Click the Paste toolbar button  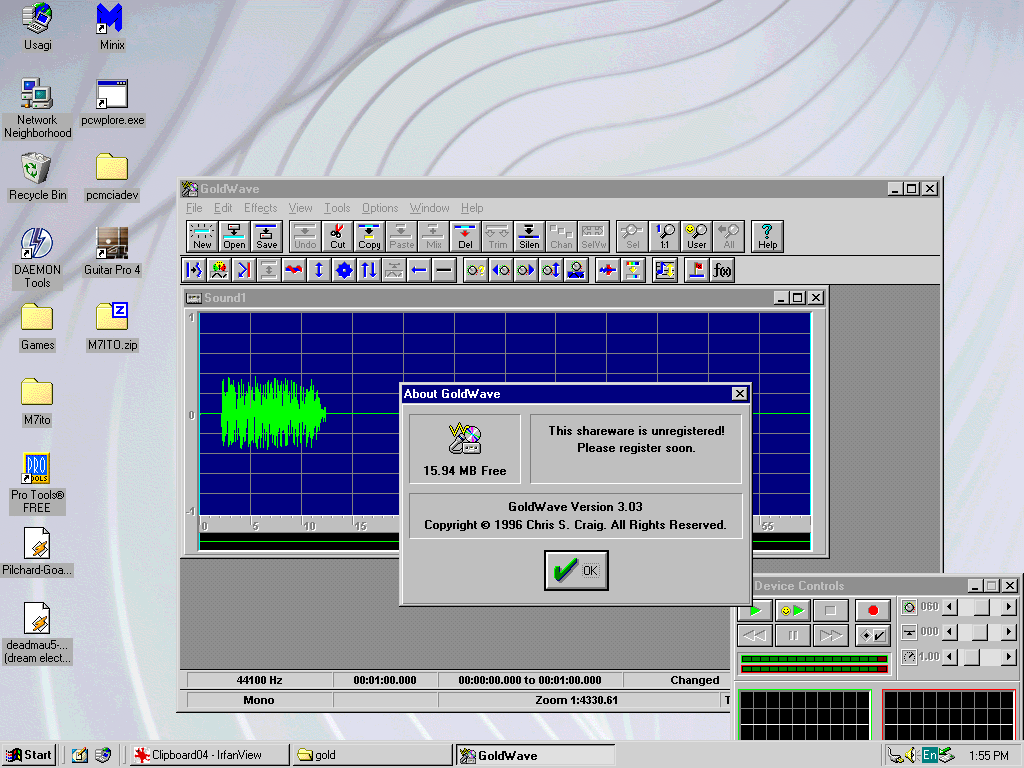pos(401,236)
